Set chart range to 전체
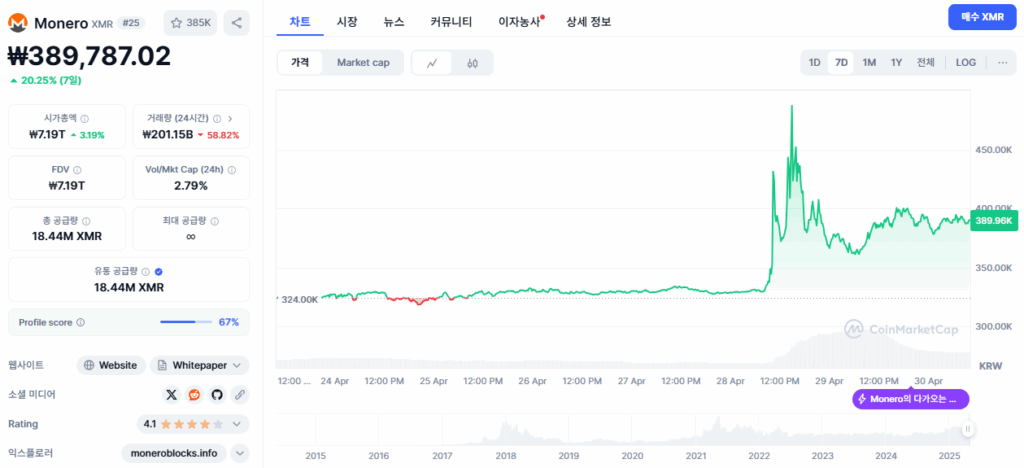 (925, 63)
